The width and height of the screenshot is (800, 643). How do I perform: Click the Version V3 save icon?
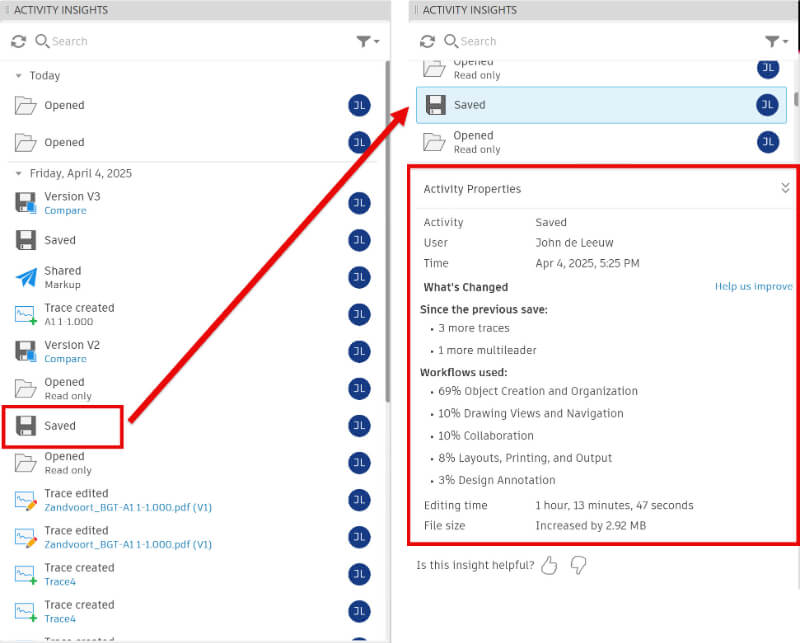(26, 203)
